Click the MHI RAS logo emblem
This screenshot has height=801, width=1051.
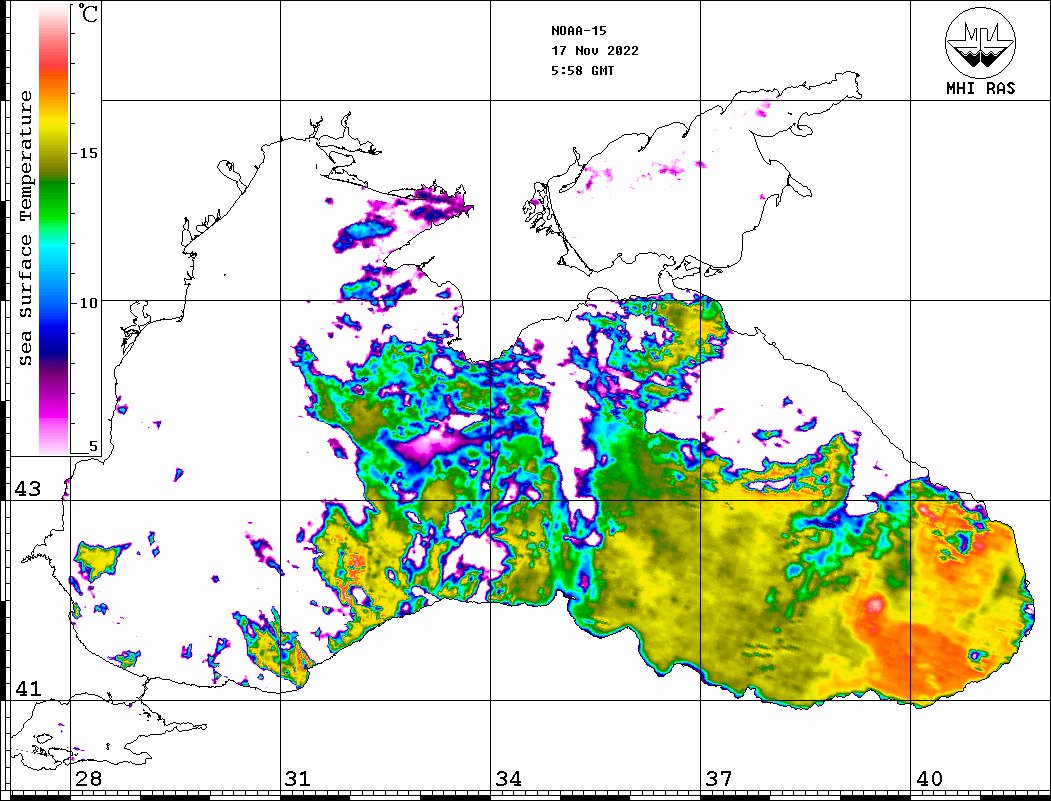pos(980,43)
